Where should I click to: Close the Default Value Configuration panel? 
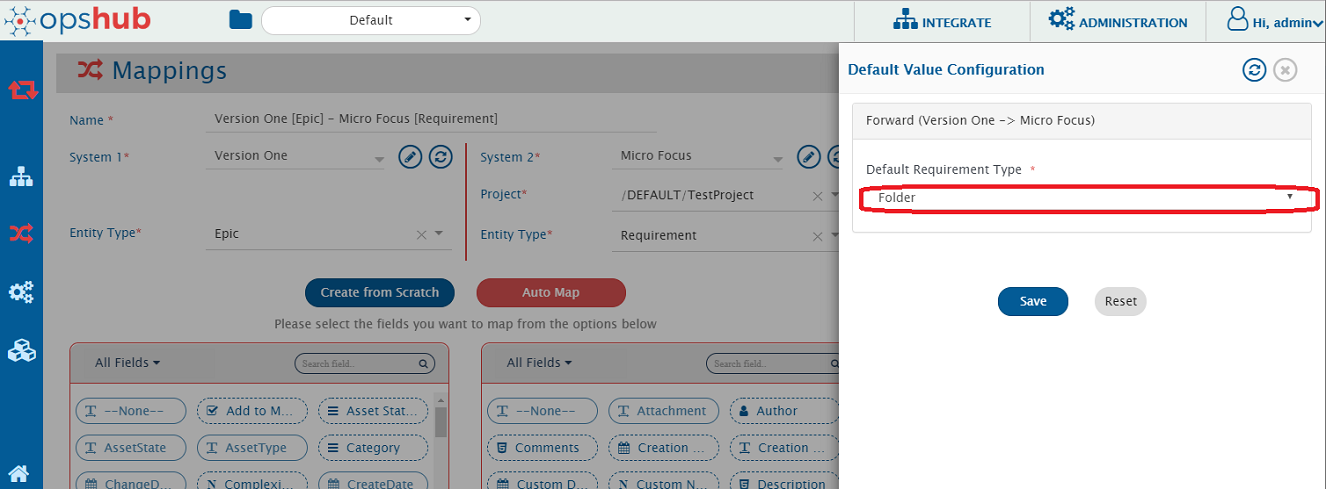tap(1285, 70)
